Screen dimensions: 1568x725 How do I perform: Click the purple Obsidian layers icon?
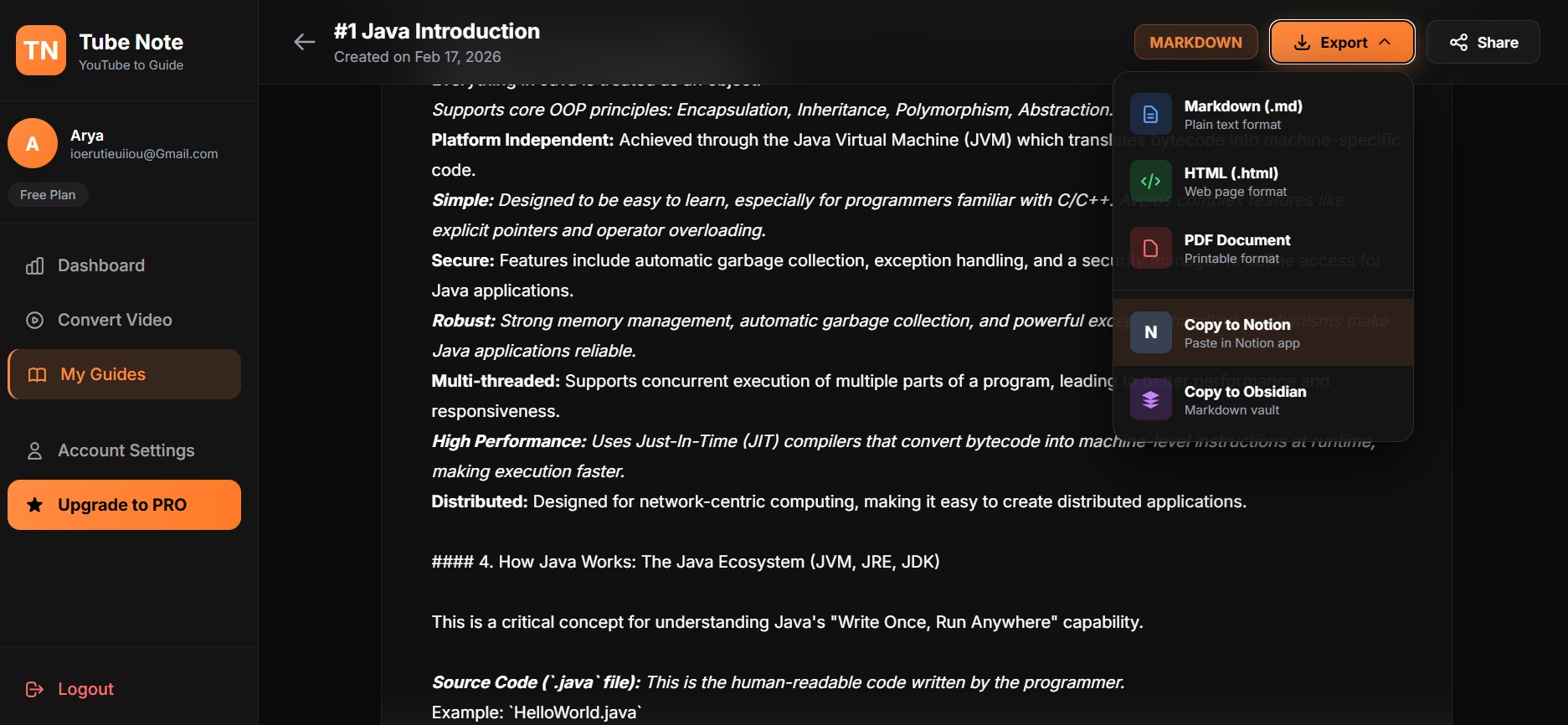pyautogui.click(x=1151, y=399)
